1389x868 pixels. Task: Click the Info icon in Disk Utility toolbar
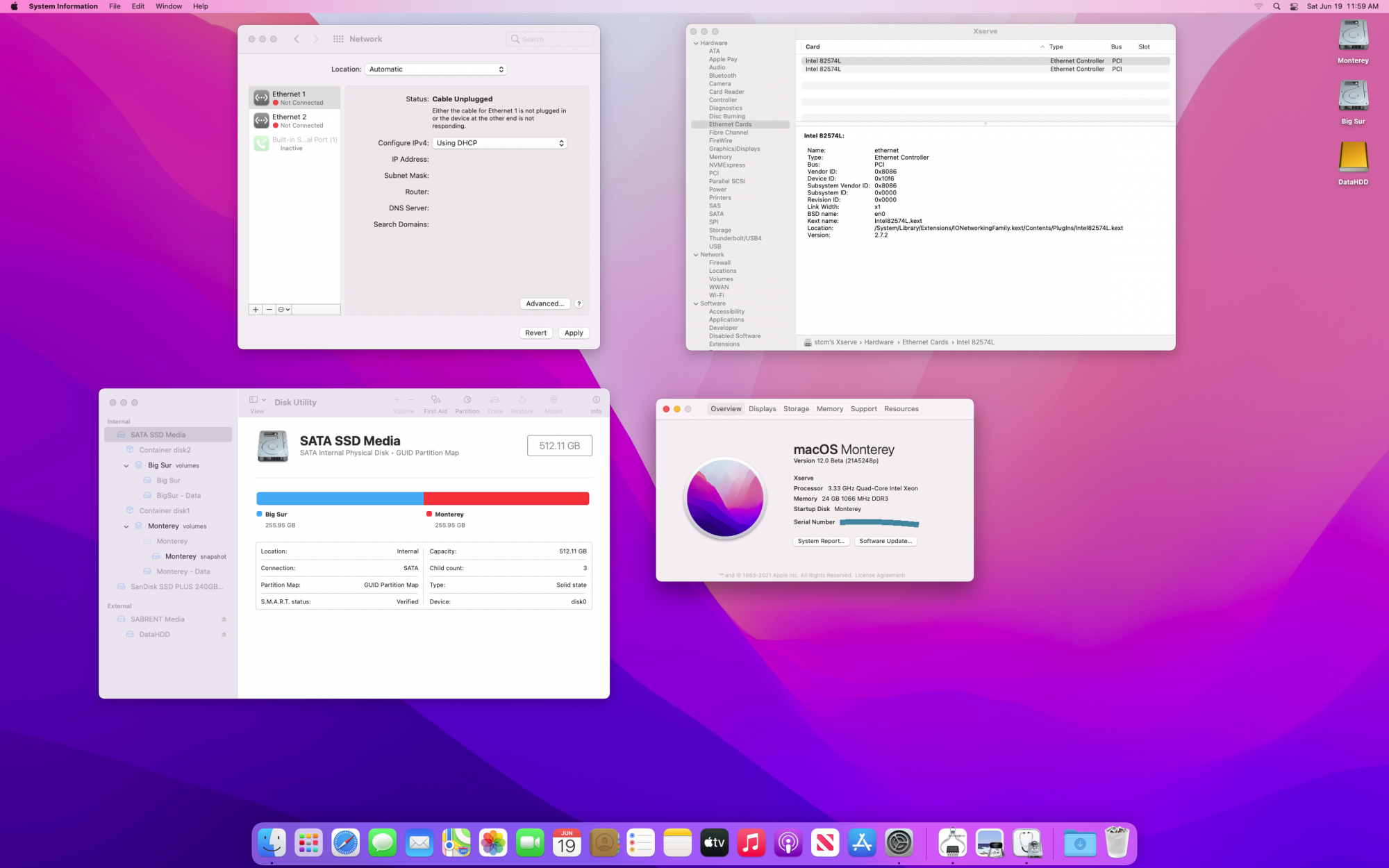(x=596, y=405)
